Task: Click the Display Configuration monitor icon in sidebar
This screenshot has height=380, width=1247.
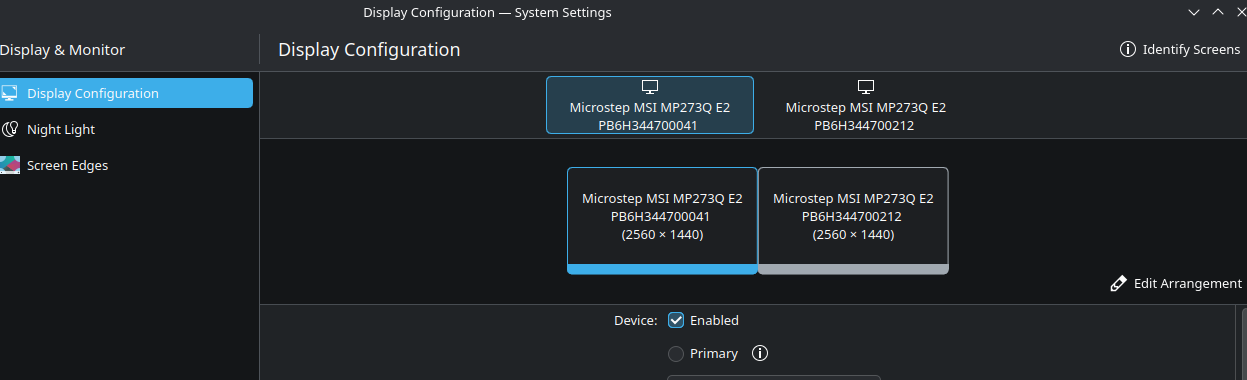Action: click(x=10, y=93)
